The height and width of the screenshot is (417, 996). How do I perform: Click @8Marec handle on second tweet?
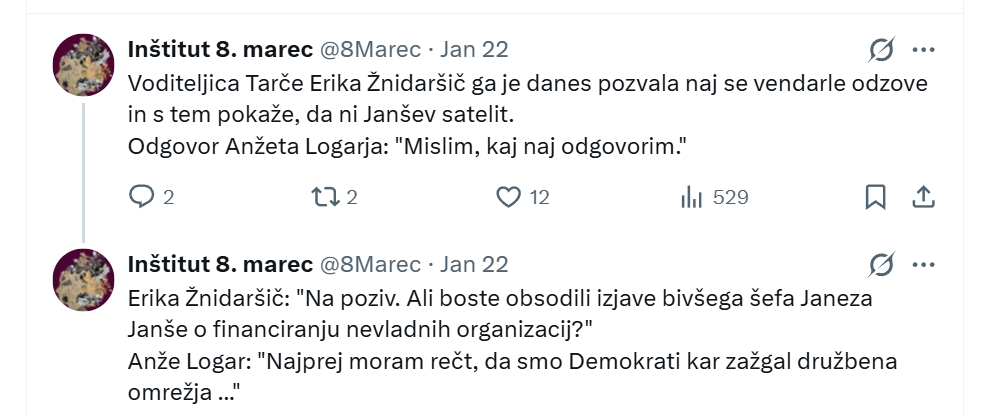pos(369,264)
